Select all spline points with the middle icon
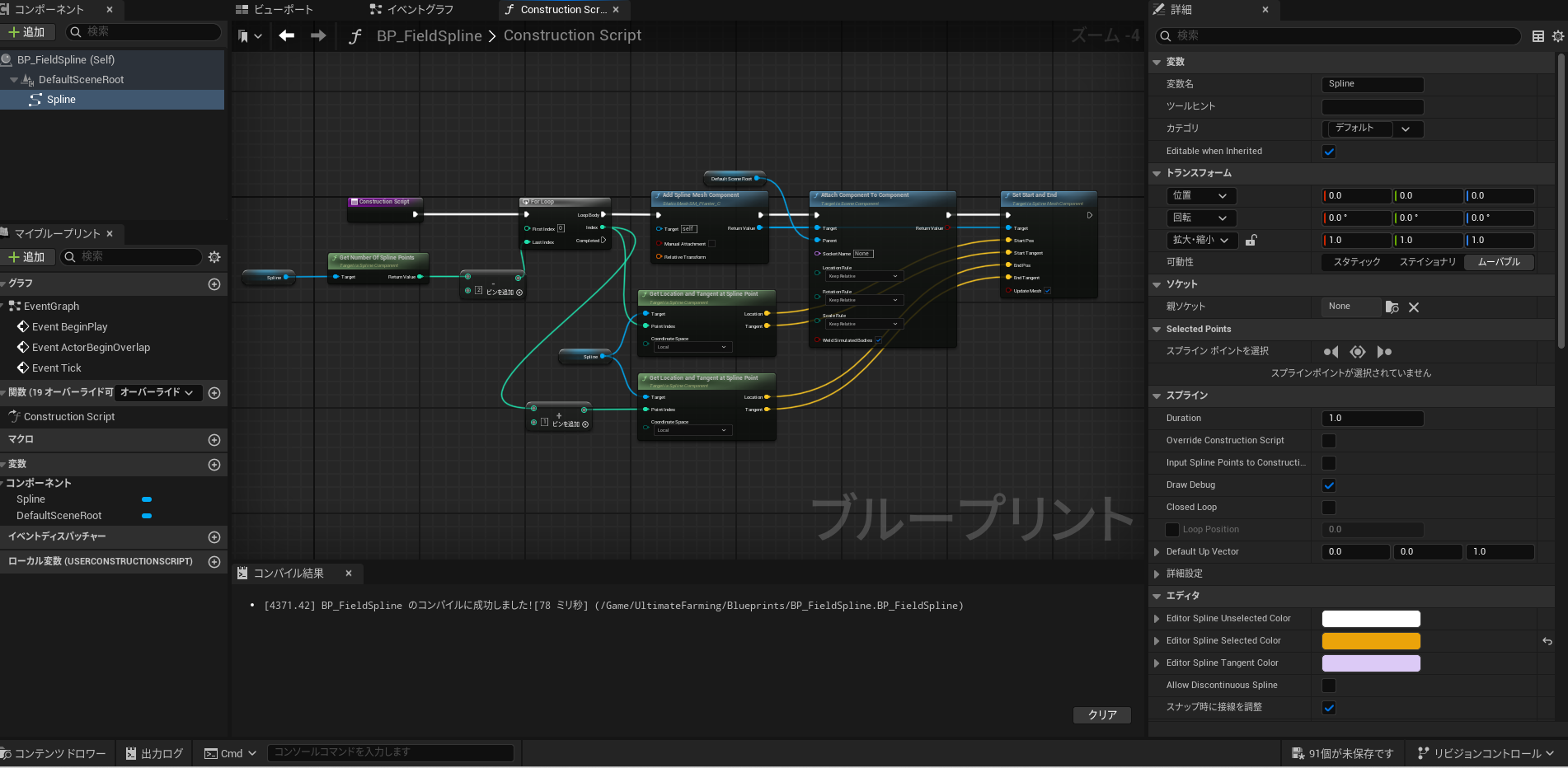 [1357, 351]
